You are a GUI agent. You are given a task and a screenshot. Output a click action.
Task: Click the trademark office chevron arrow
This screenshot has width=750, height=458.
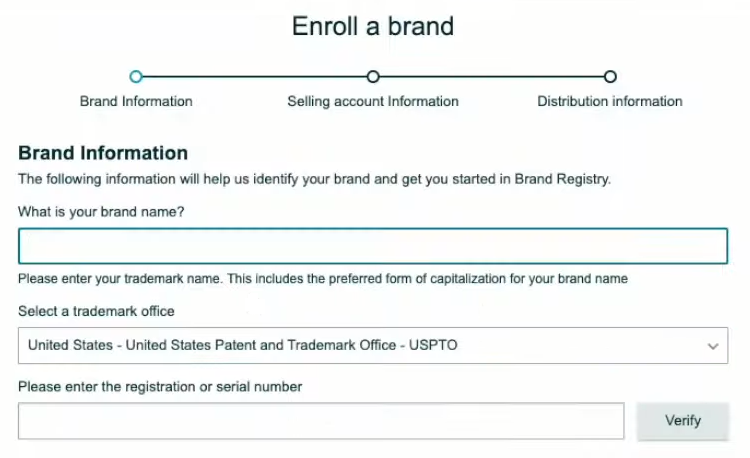coord(713,346)
